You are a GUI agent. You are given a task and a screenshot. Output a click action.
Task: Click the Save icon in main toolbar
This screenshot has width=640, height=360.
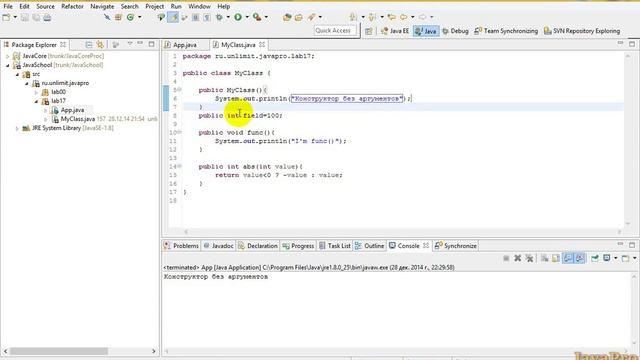[25, 17]
